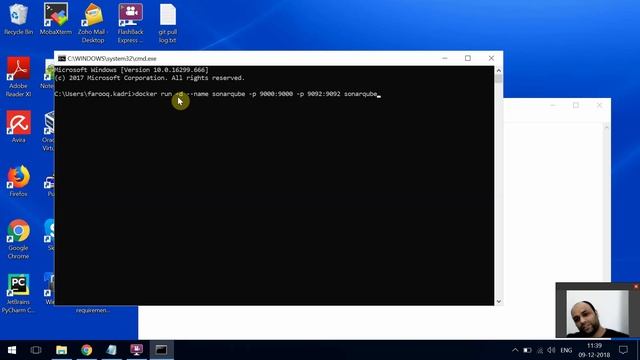Open the taskbar clock and date
Viewport: 640px width, 360px height.
[594, 350]
